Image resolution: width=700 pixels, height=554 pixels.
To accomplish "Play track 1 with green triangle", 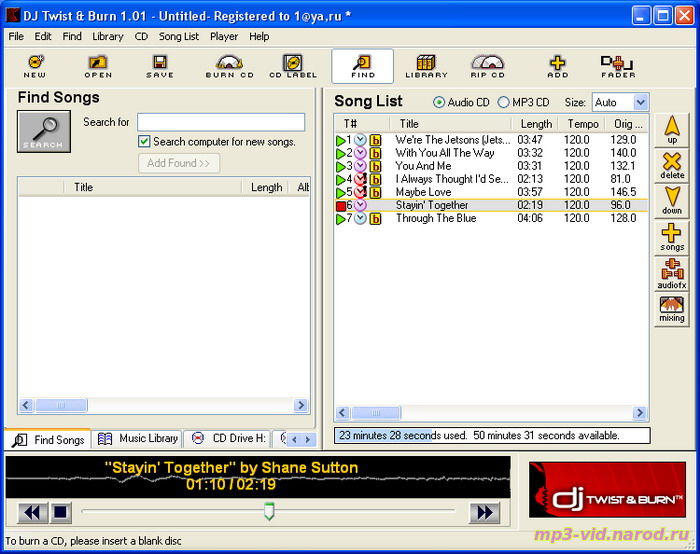I will point(341,141).
